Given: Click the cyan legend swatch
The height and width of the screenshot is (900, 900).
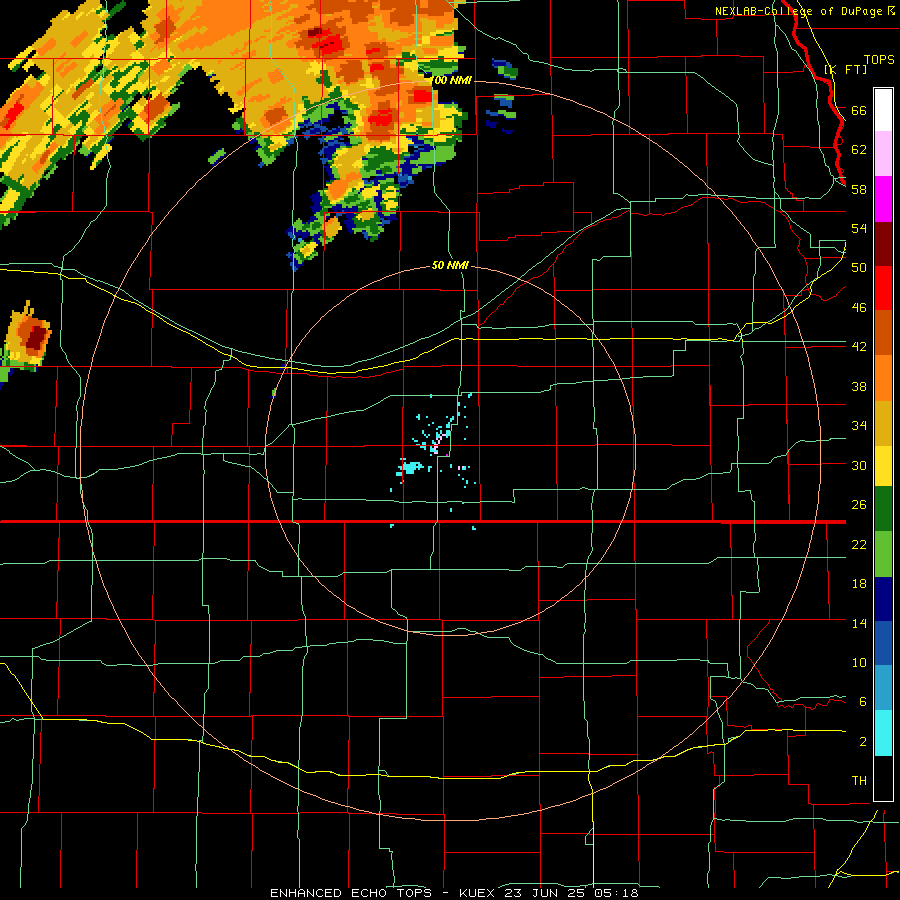Looking at the screenshot, I should coord(883,732).
